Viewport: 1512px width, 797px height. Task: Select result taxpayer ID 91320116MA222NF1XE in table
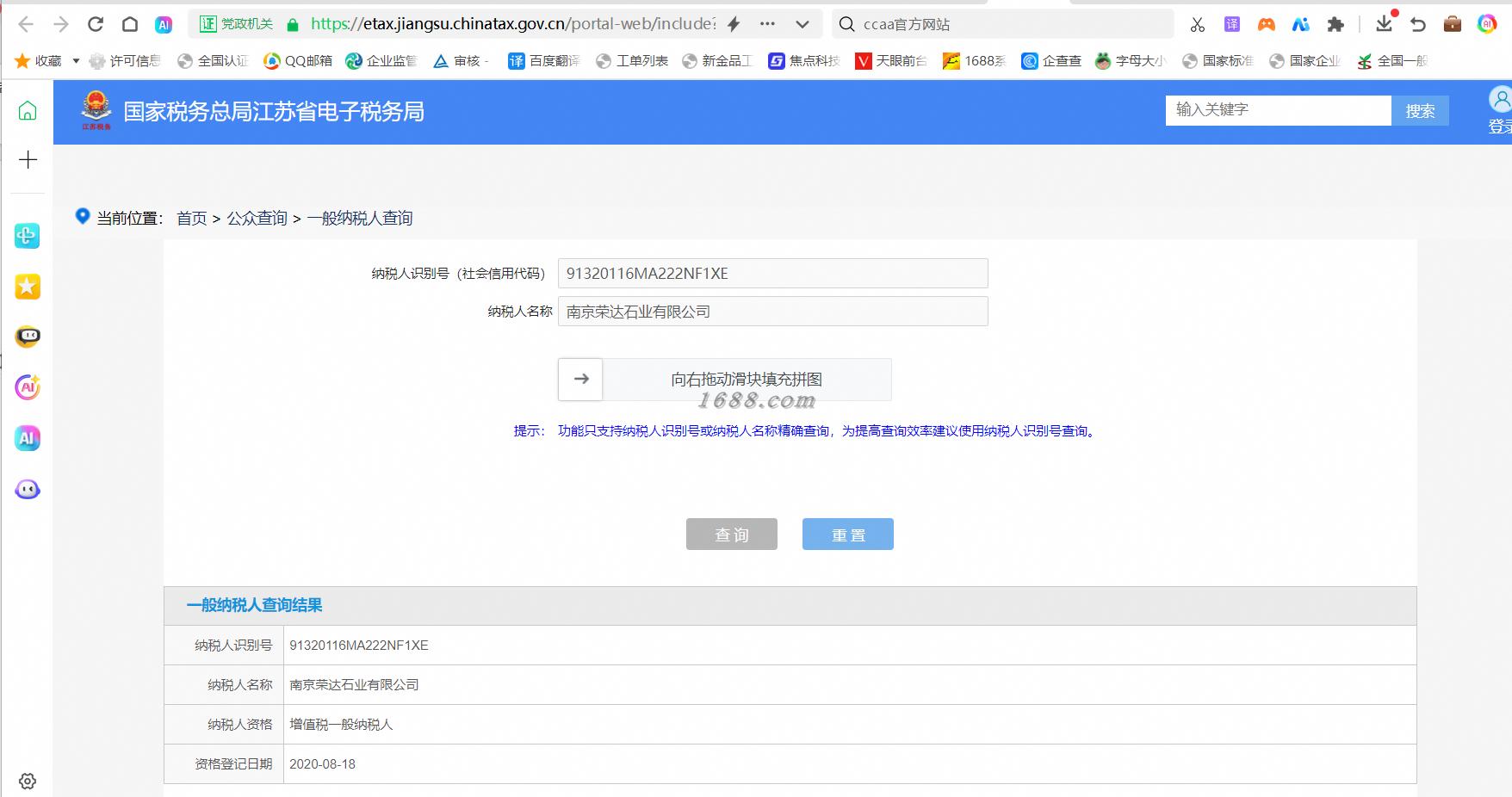point(359,646)
